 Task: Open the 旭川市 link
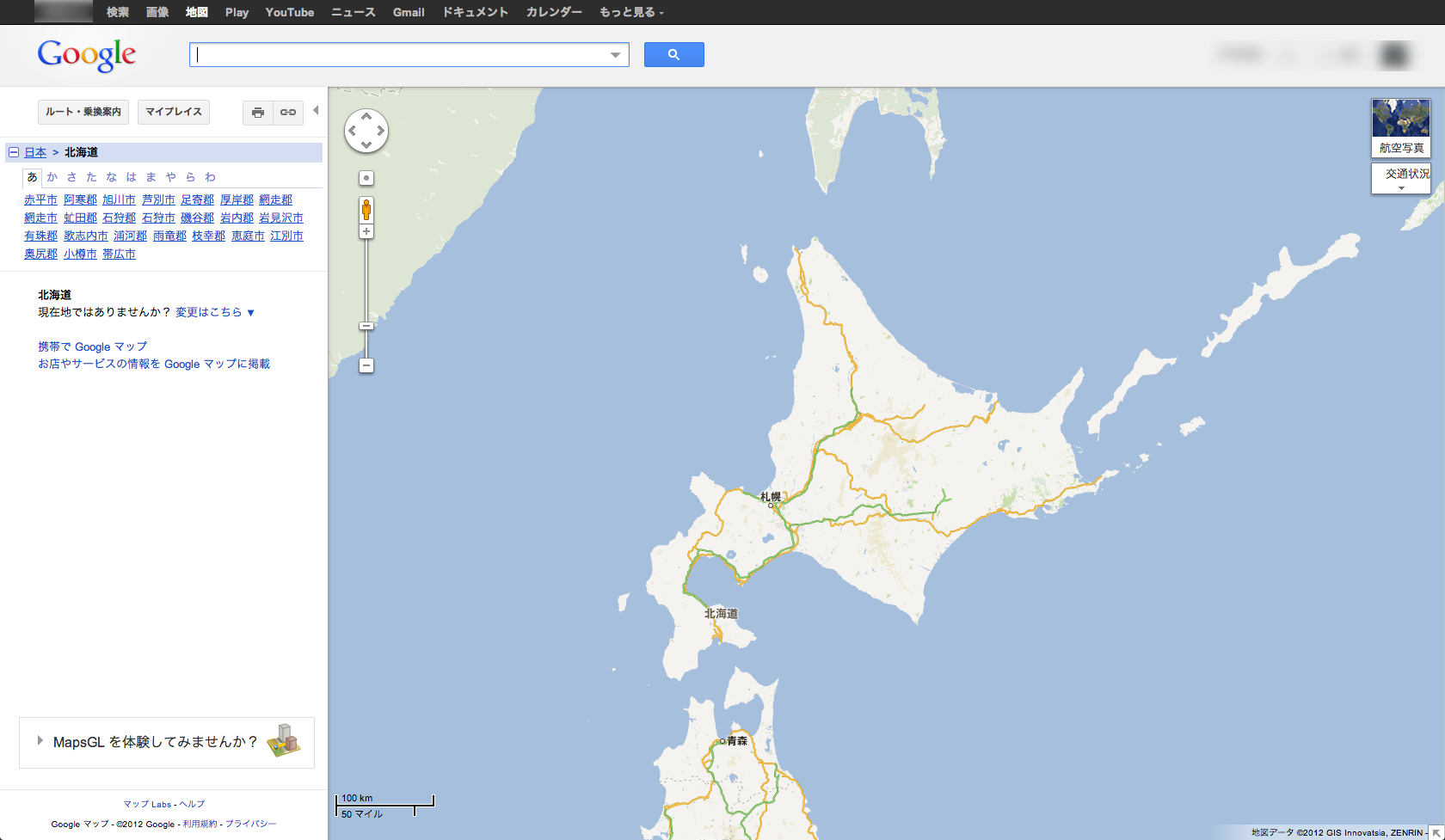(x=119, y=199)
